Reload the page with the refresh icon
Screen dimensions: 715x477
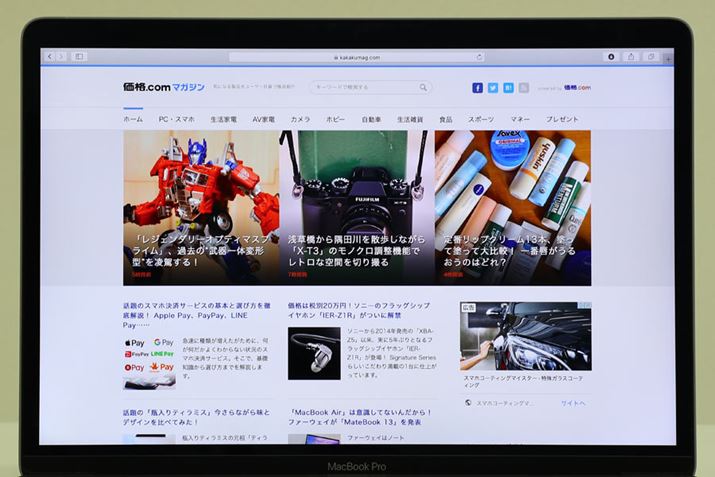(479, 57)
